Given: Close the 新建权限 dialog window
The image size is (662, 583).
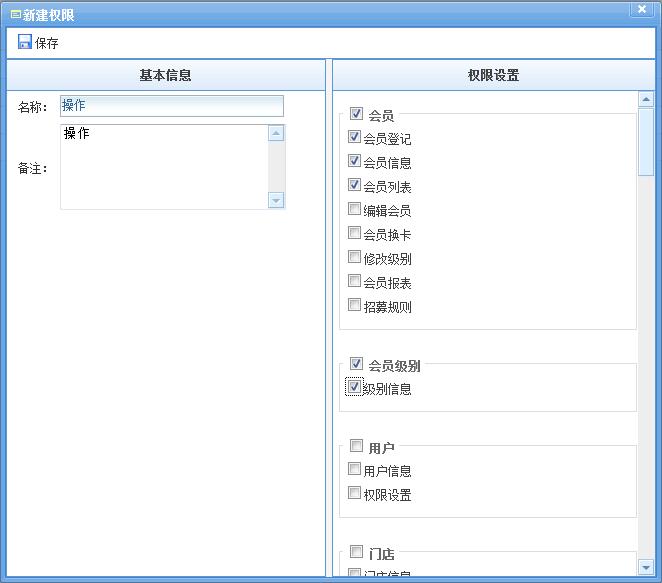Looking at the screenshot, I should point(642,8).
